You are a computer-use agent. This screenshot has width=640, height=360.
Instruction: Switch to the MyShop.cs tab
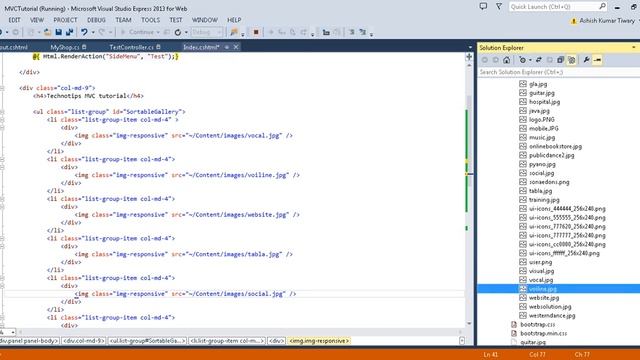point(65,47)
